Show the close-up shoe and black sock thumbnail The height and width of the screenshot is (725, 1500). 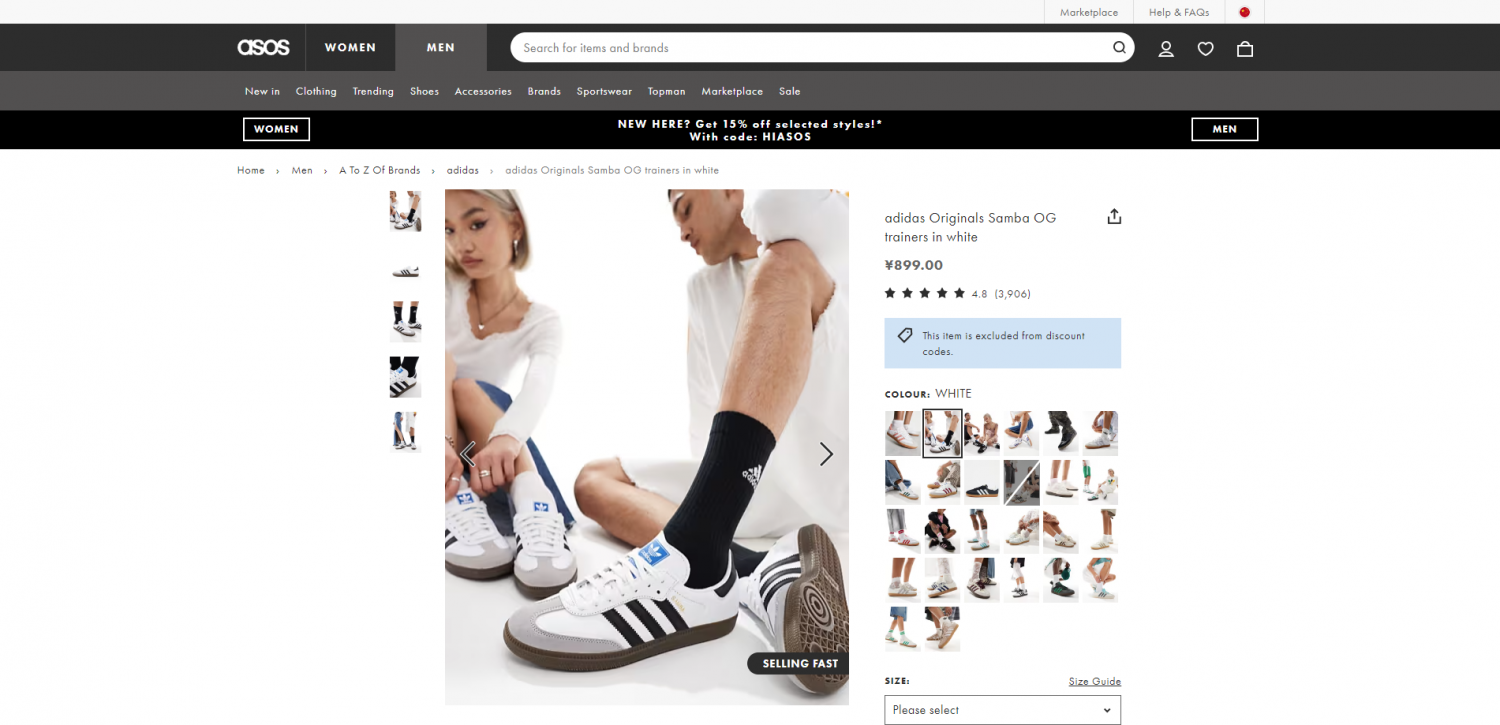tap(405, 377)
